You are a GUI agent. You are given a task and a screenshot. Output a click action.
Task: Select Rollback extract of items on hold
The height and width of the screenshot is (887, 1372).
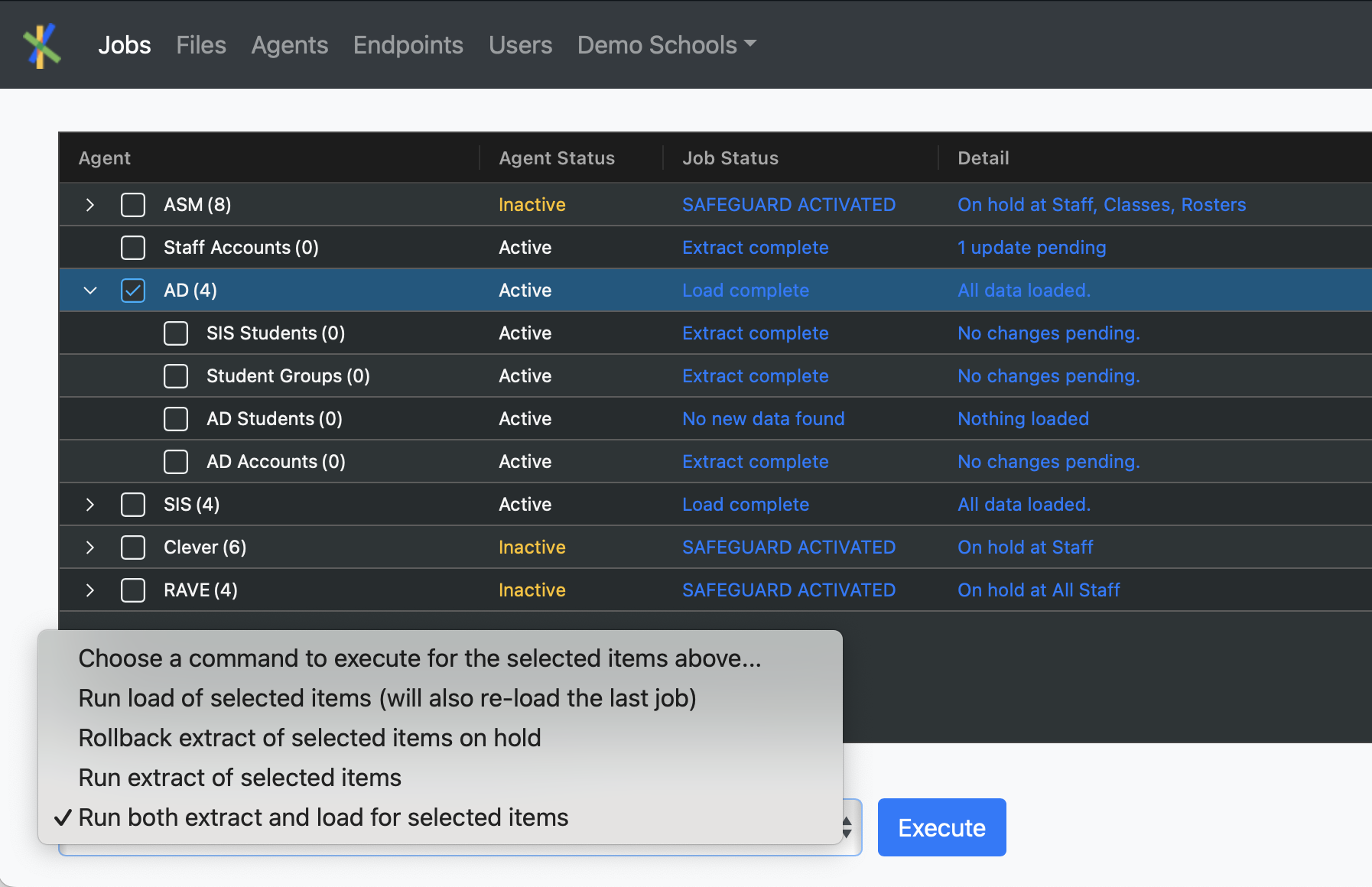click(x=441, y=738)
